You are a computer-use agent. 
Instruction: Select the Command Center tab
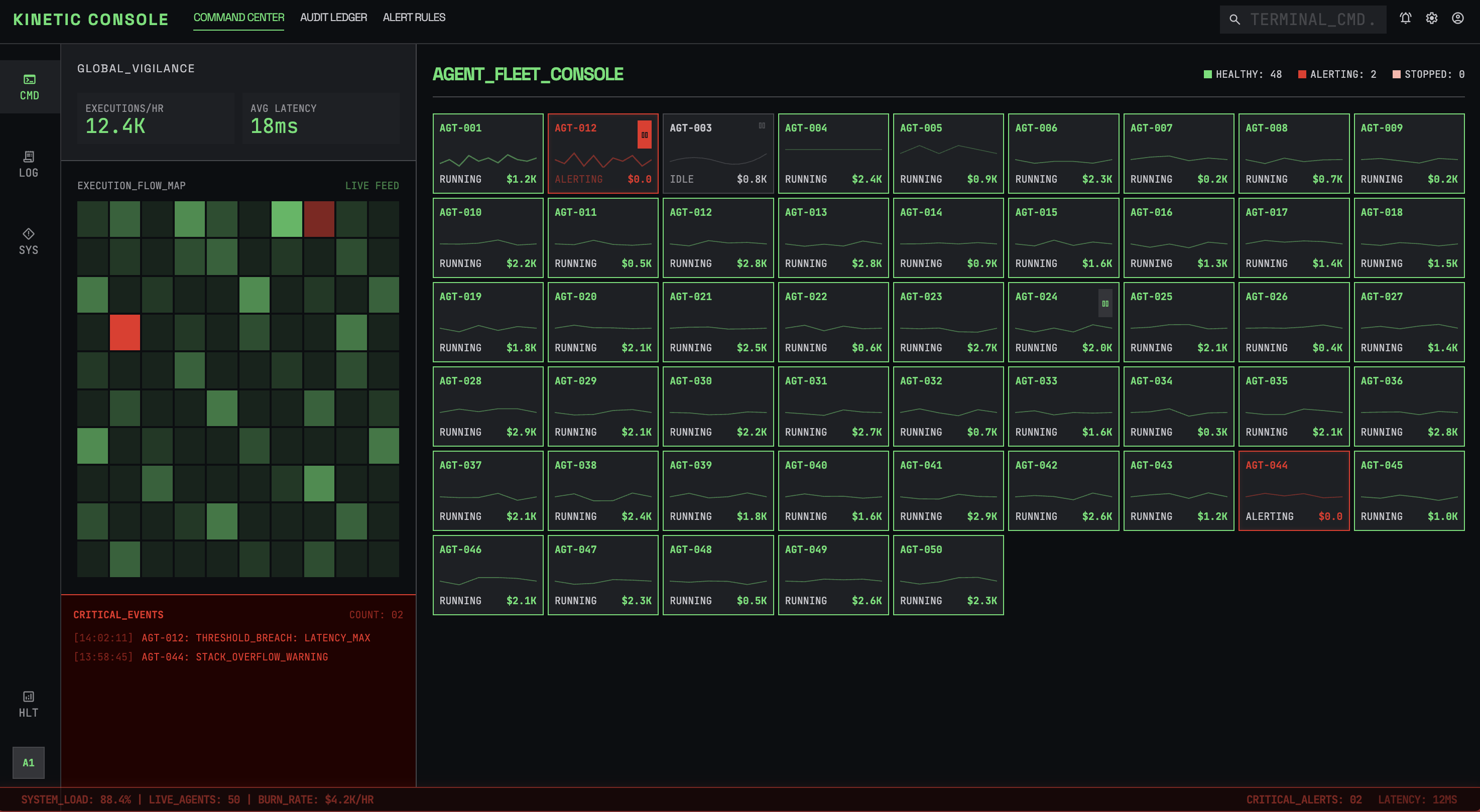pyautogui.click(x=238, y=17)
